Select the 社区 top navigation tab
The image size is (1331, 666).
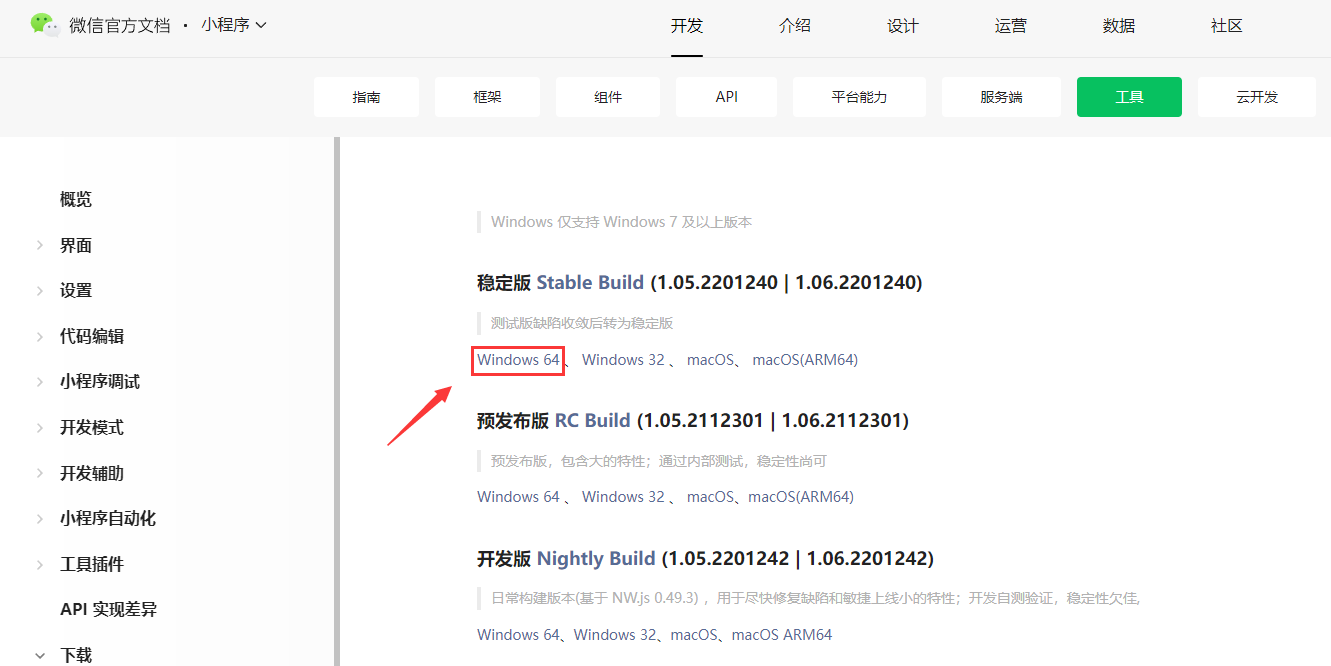[1227, 26]
